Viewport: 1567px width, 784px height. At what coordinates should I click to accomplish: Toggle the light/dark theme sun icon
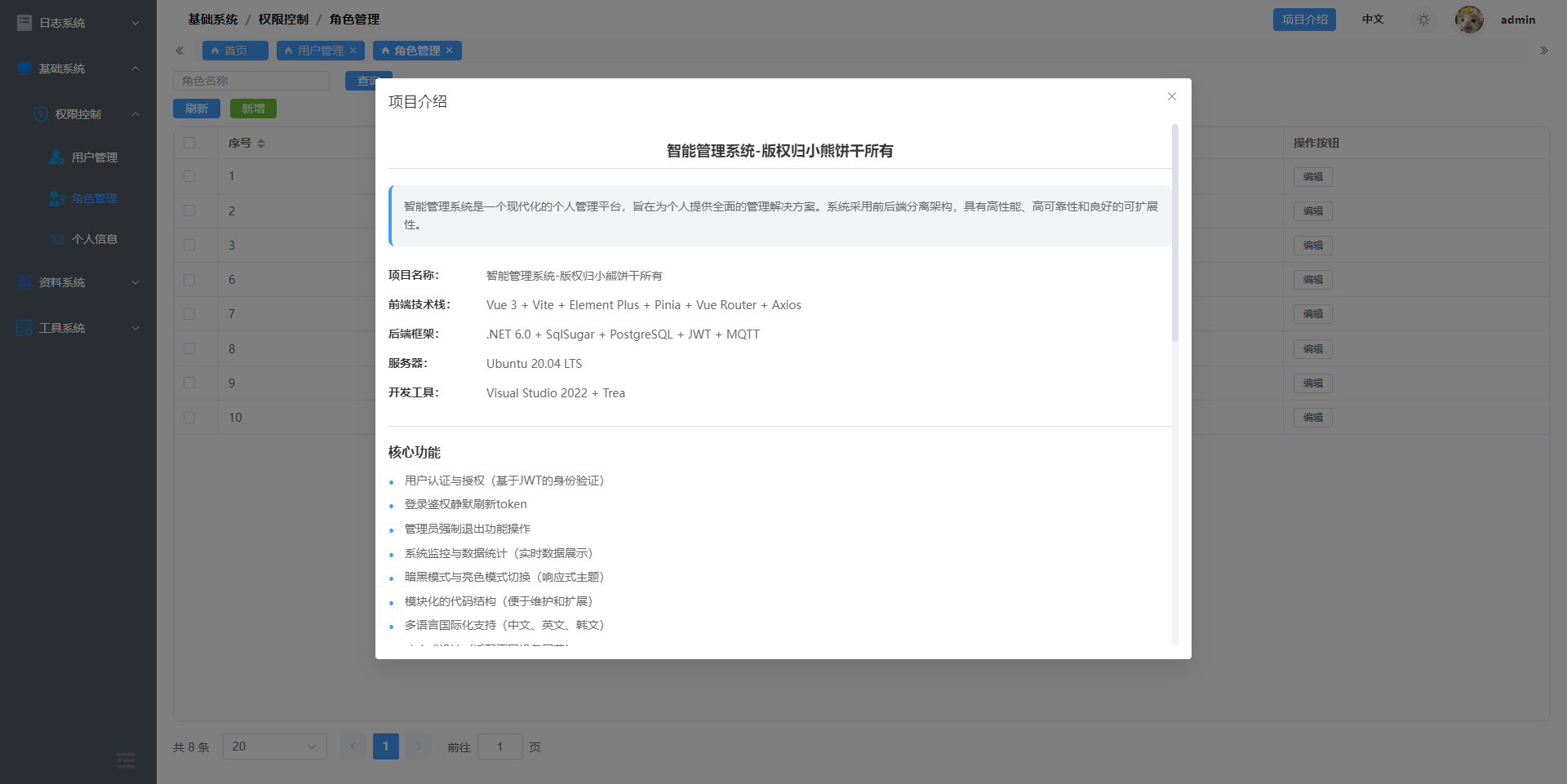click(x=1423, y=20)
